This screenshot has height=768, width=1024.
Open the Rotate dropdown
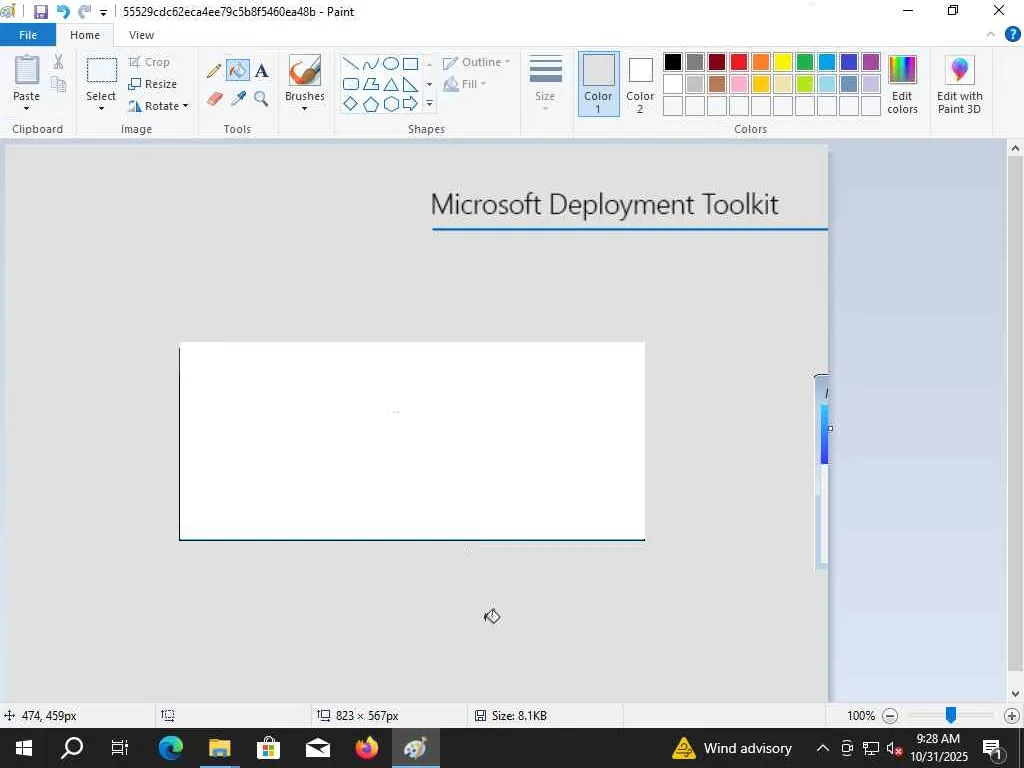pyautogui.click(x=158, y=106)
